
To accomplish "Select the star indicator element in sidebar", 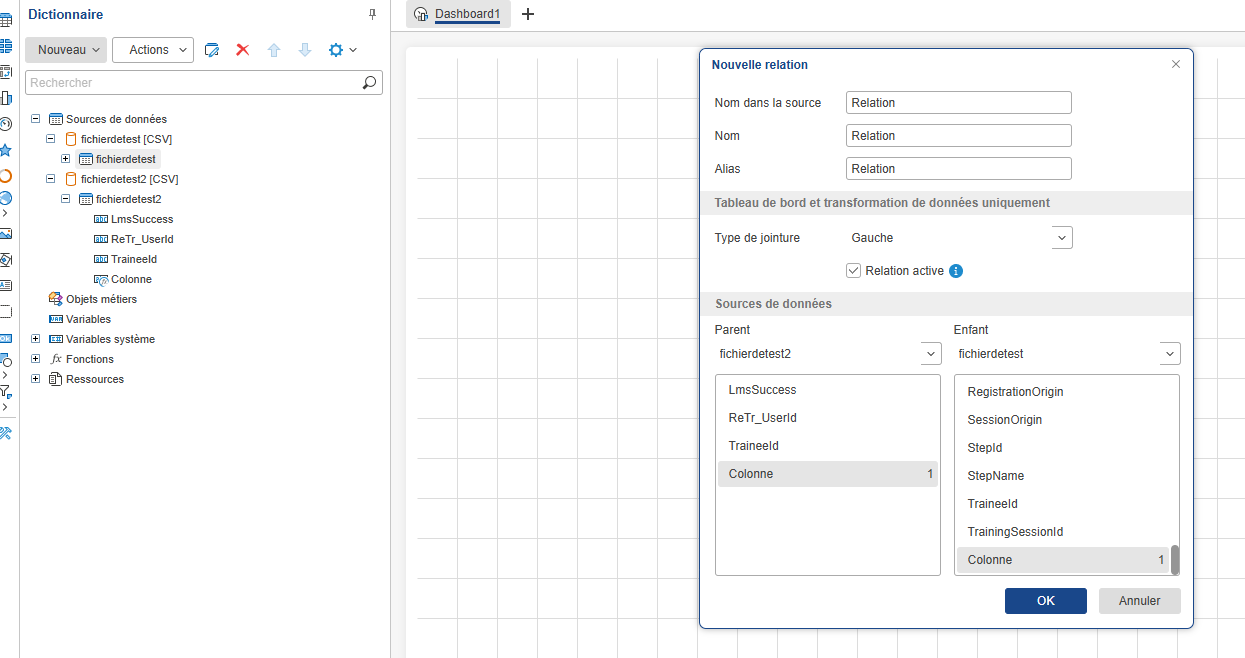I will tap(5, 150).
